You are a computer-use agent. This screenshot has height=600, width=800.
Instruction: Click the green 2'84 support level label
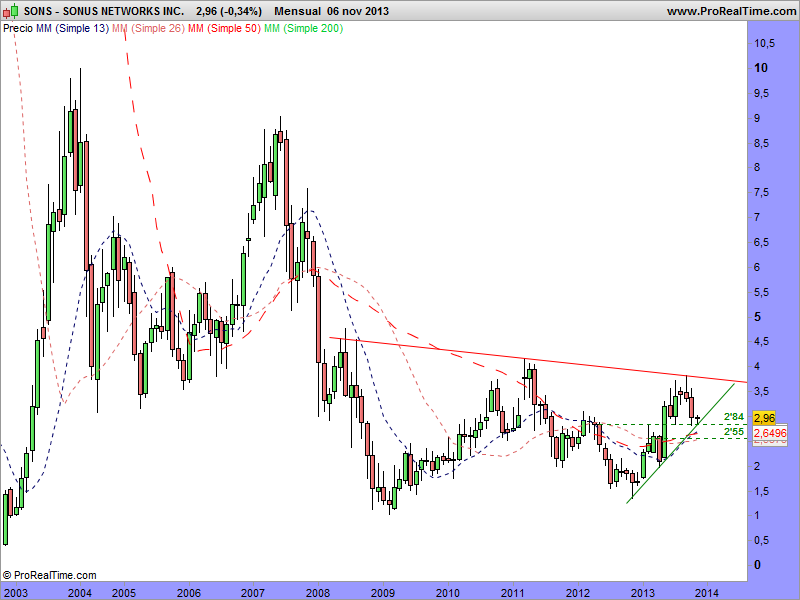point(734,417)
